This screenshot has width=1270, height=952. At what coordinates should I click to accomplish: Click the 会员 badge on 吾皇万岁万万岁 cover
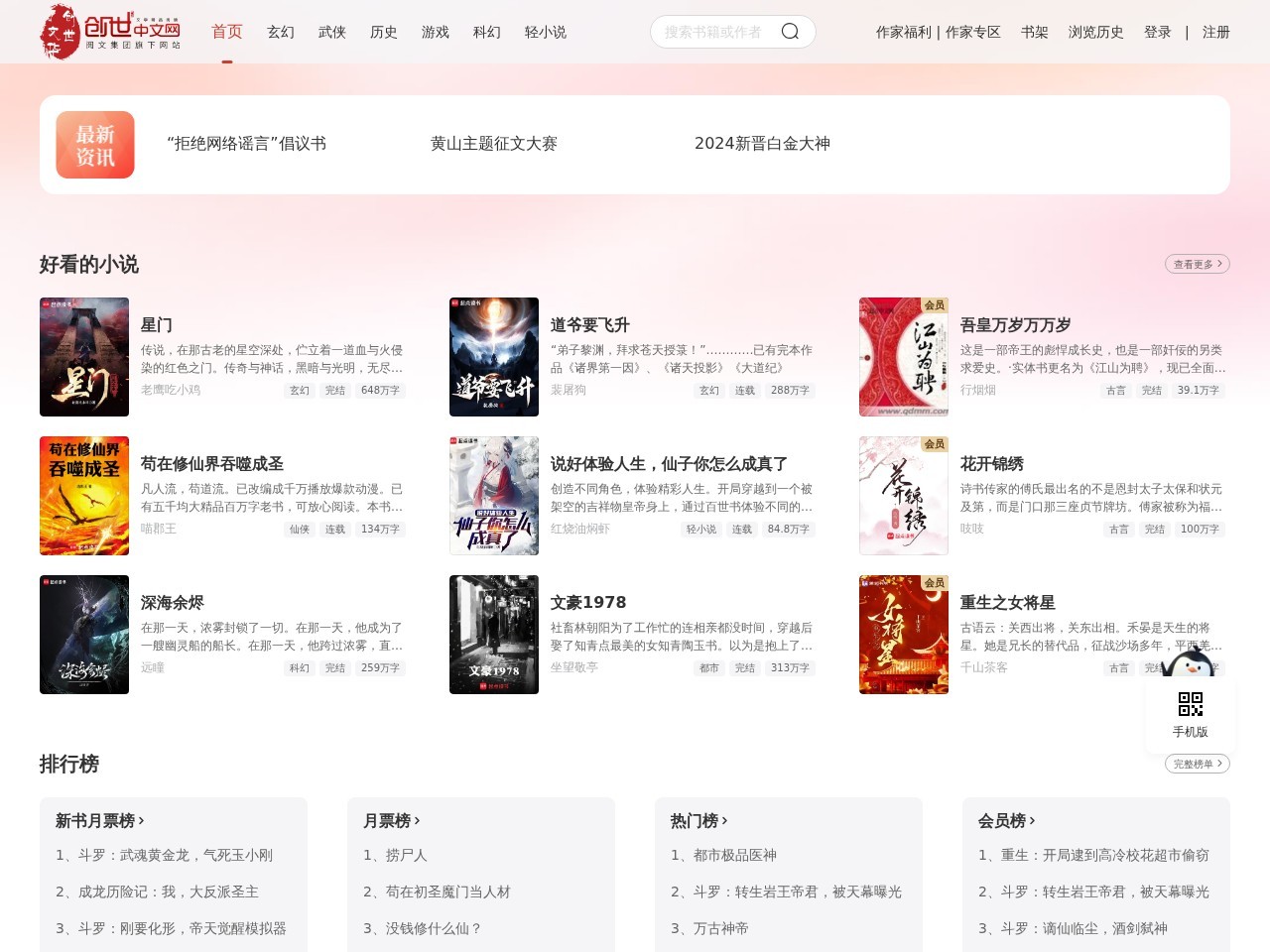(x=934, y=304)
